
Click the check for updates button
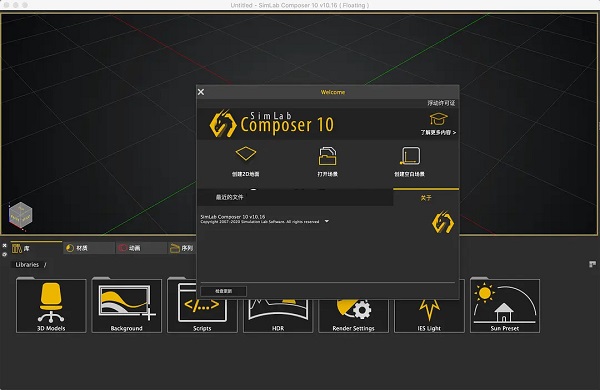pyautogui.click(x=223, y=291)
